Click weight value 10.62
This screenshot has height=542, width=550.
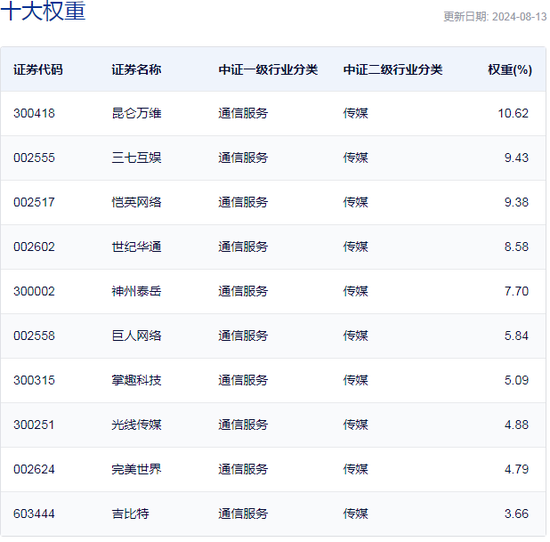[513, 113]
